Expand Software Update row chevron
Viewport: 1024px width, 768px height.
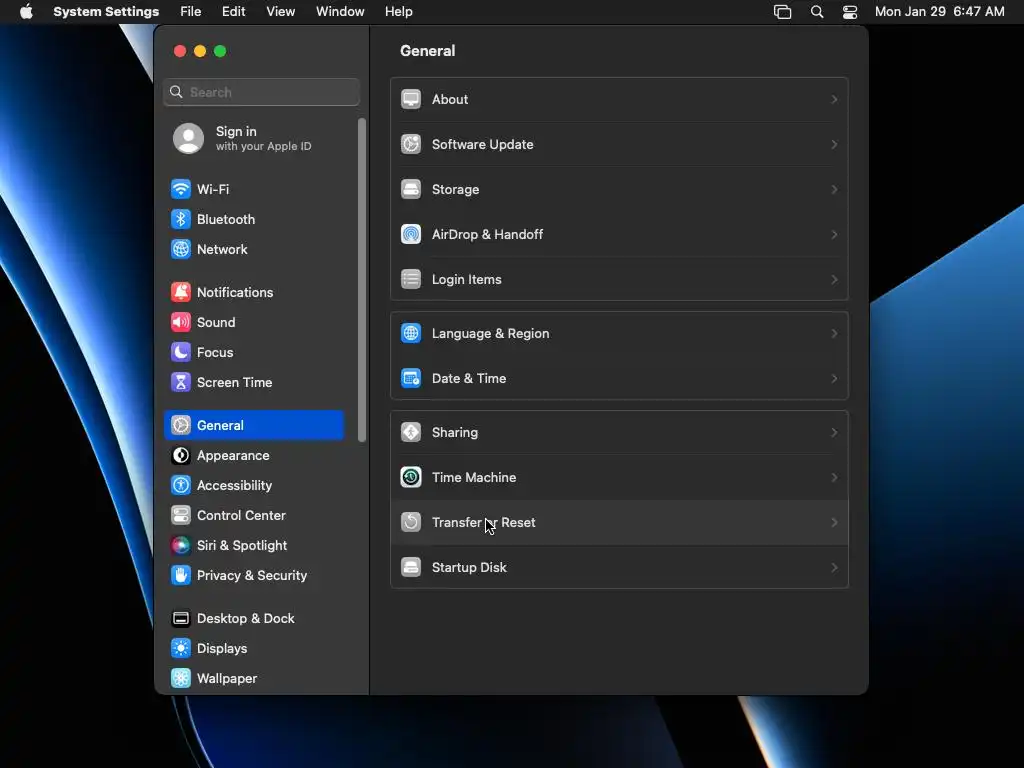point(834,145)
